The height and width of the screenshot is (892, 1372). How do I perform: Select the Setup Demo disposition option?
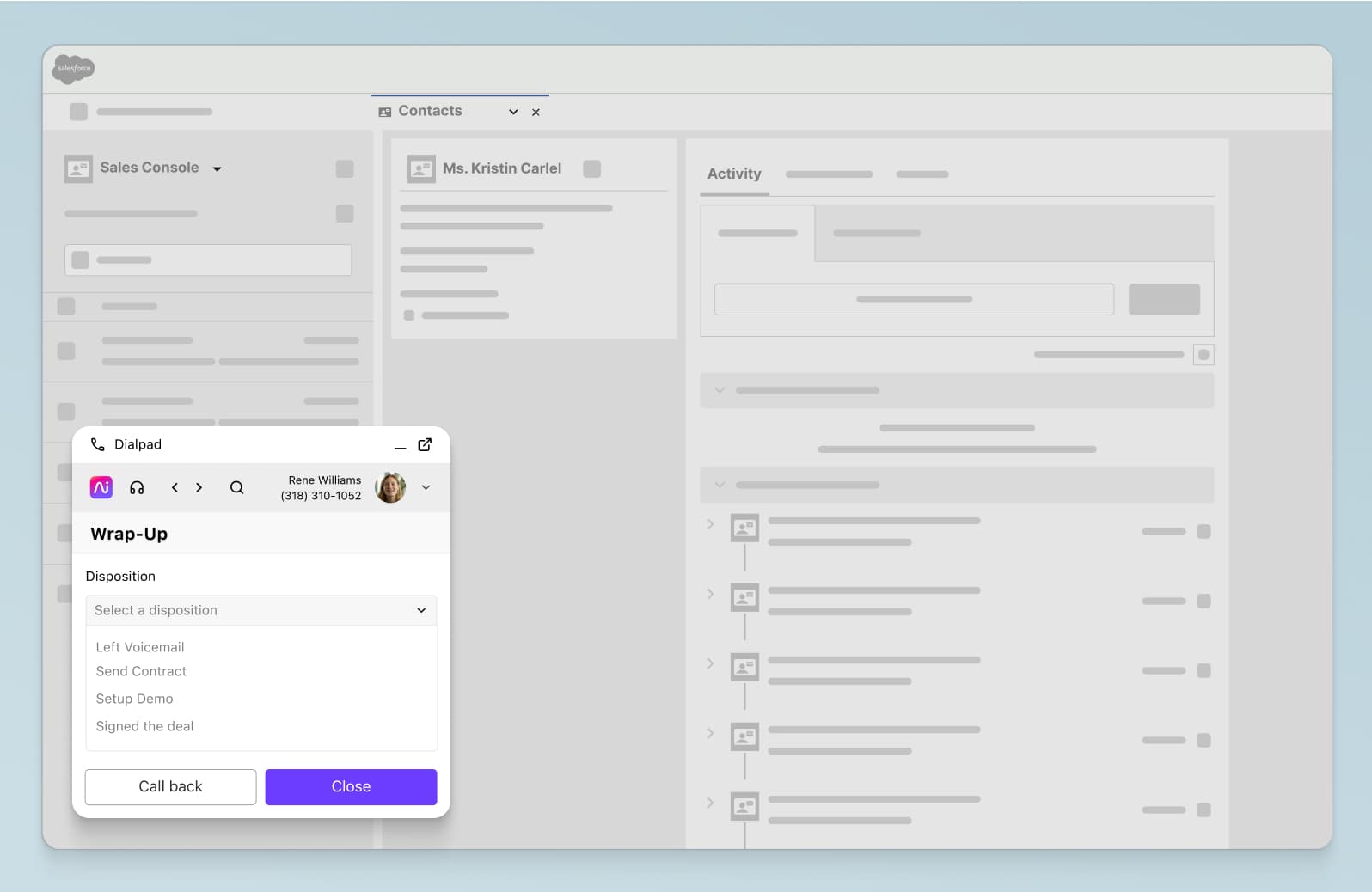click(135, 699)
